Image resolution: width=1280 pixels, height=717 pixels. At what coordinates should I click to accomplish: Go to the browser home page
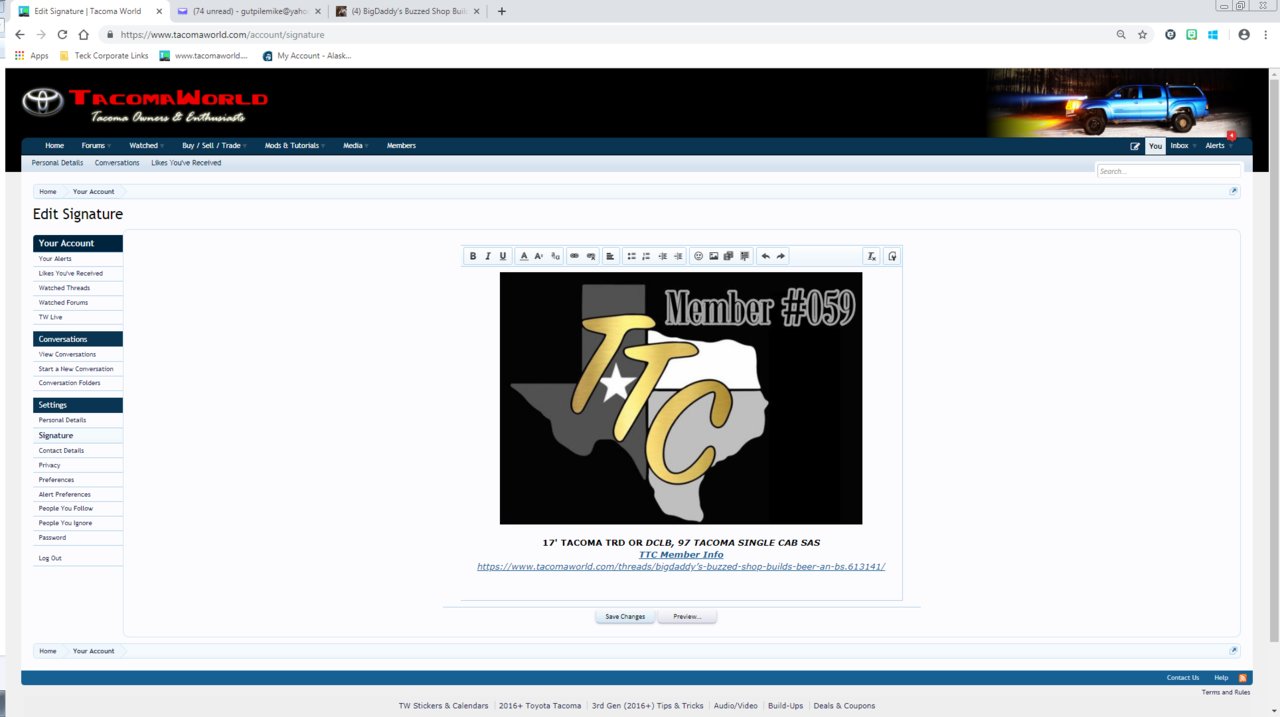pyautogui.click(x=84, y=34)
